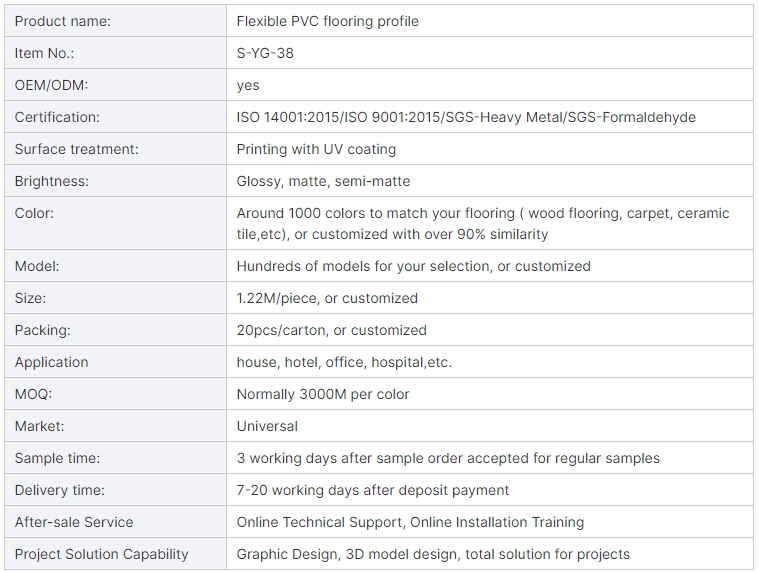Click the "After-sale Service" label
This screenshot has width=759, height=572.
(74, 522)
